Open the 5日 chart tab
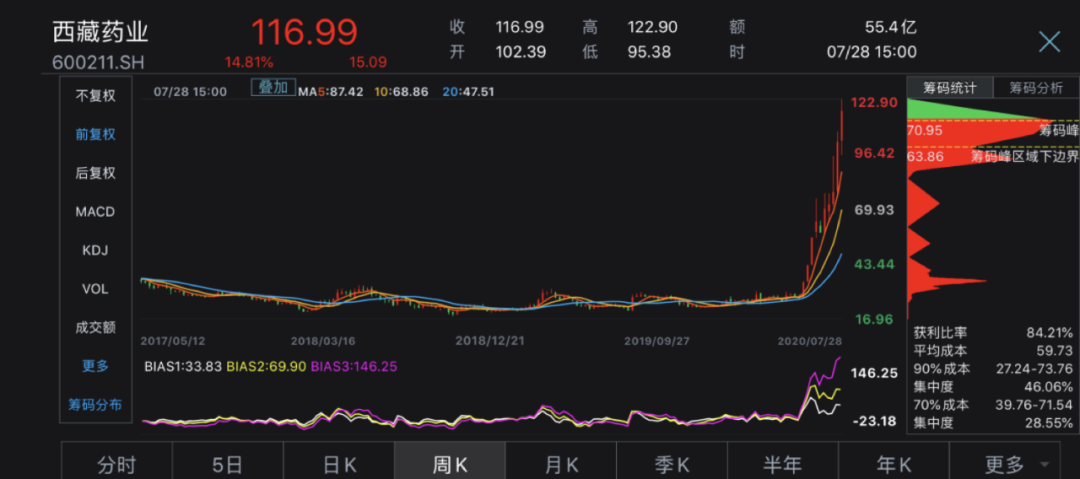1080x479 pixels. pos(227,465)
